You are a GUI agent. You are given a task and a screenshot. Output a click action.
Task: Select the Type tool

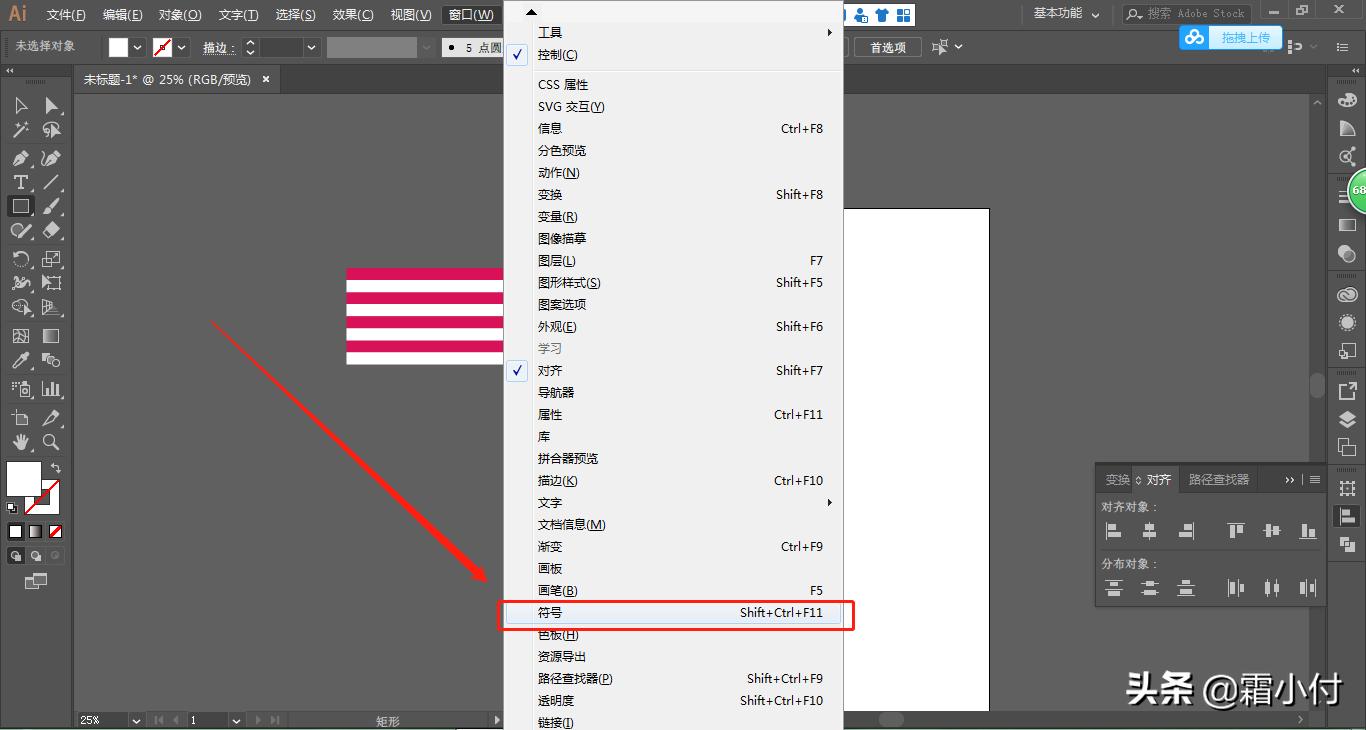click(22, 181)
